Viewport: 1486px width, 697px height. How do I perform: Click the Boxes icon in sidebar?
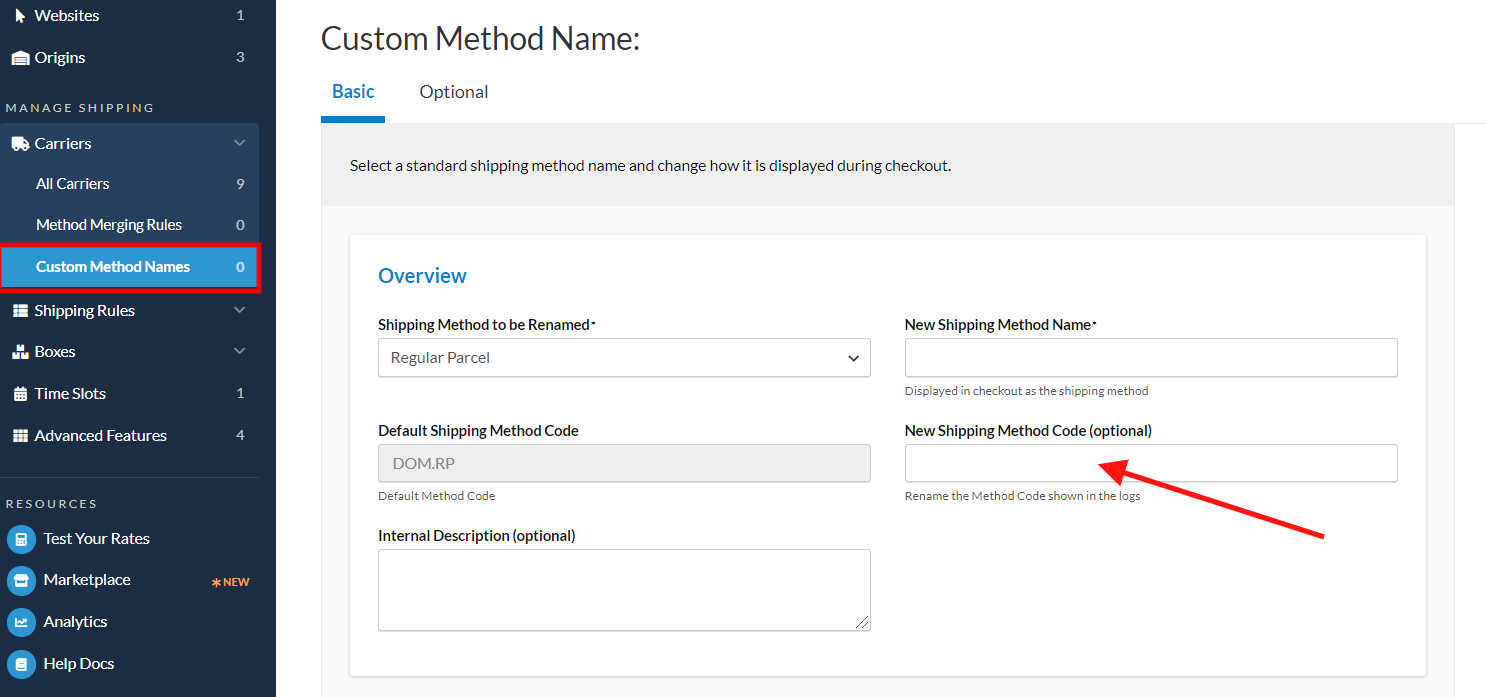[20, 352]
